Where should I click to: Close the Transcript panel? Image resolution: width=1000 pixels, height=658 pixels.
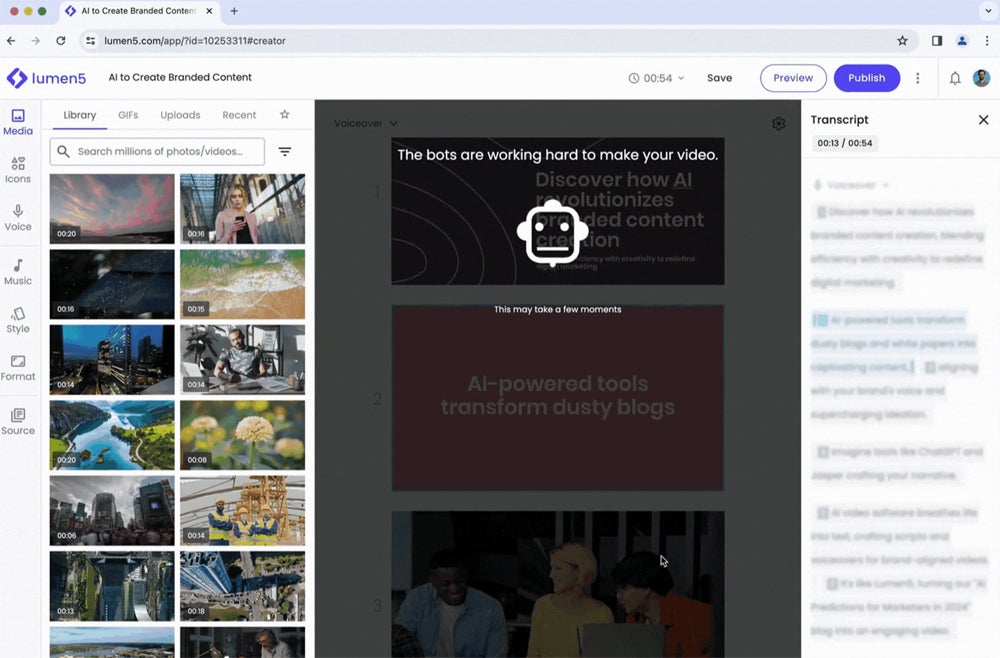coord(983,120)
